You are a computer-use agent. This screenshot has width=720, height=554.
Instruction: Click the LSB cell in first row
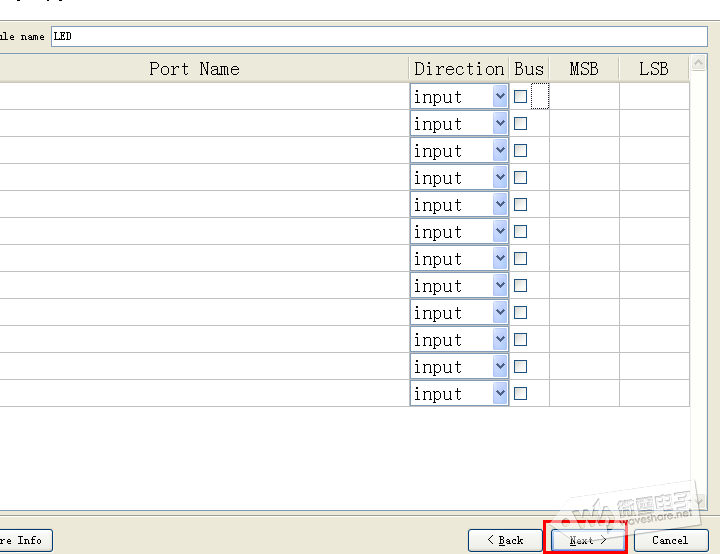point(654,97)
